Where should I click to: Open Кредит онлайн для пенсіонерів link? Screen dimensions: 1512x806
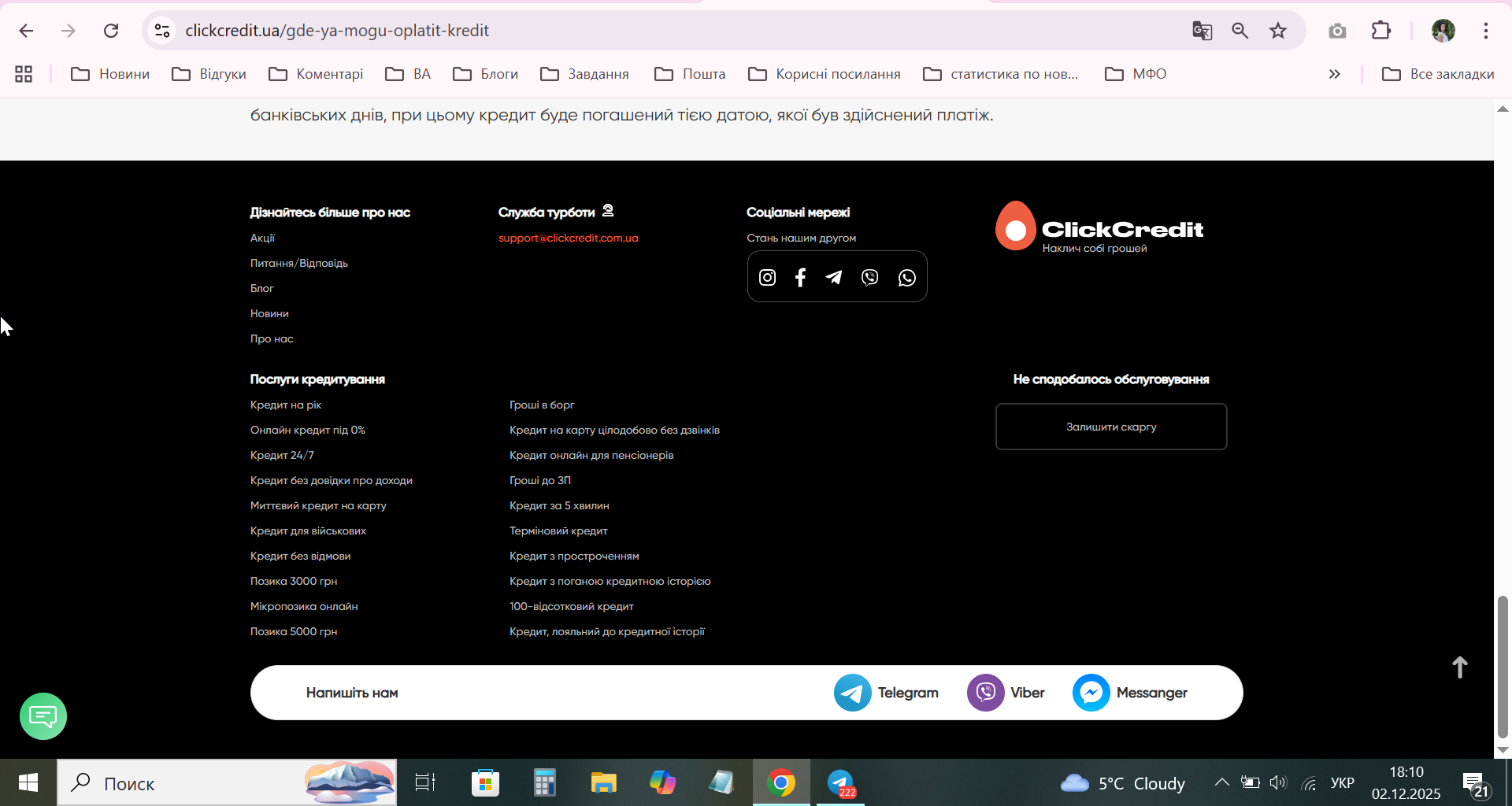coord(591,455)
